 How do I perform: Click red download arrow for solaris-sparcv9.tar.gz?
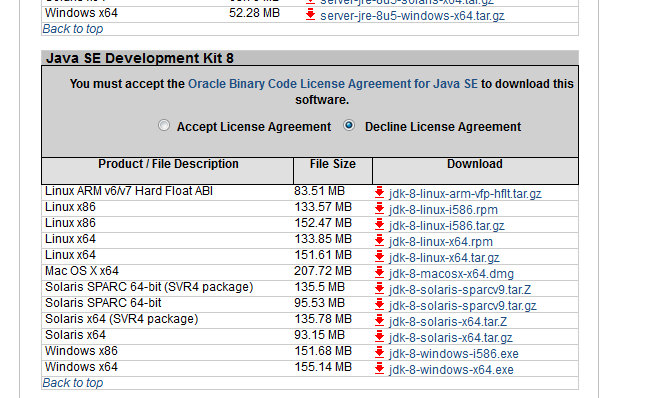tap(379, 304)
